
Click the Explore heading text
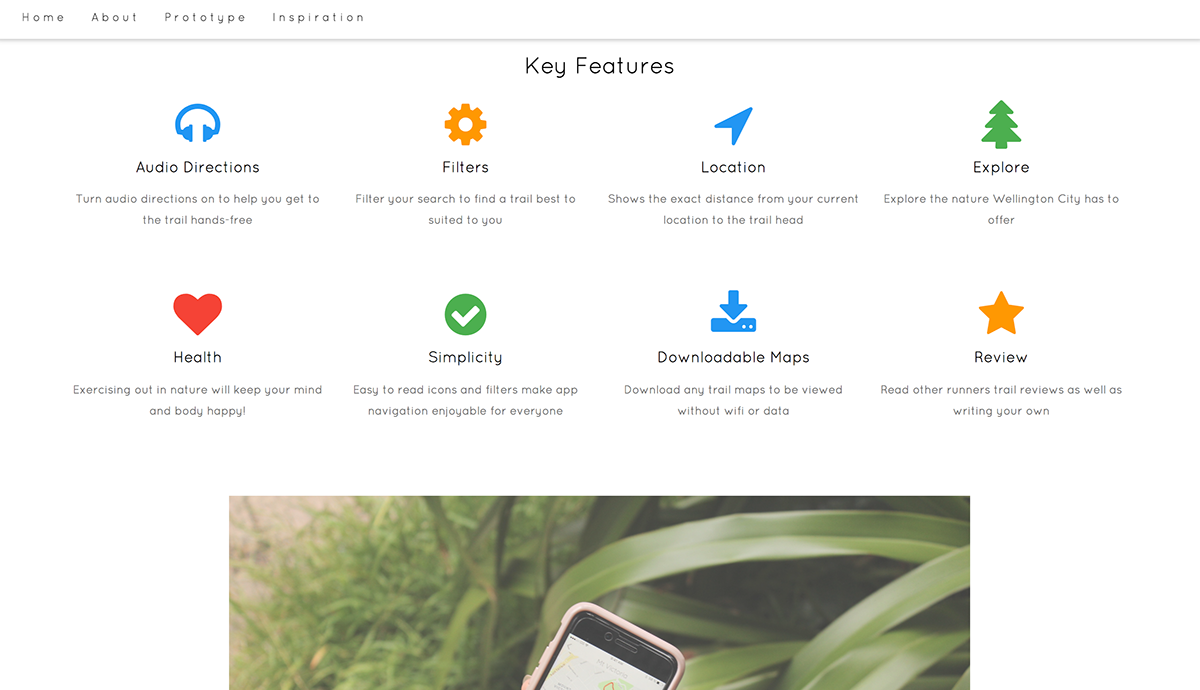[x=1001, y=167]
